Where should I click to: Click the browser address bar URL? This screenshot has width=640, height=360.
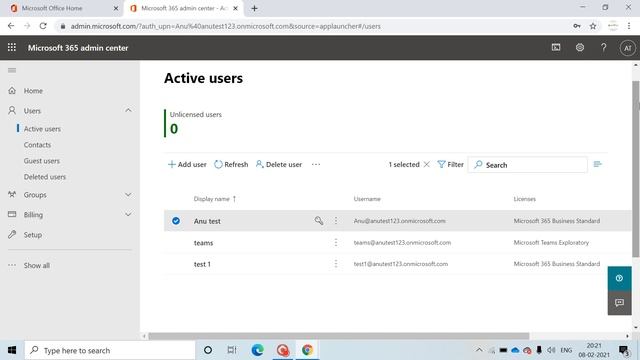coord(225,26)
